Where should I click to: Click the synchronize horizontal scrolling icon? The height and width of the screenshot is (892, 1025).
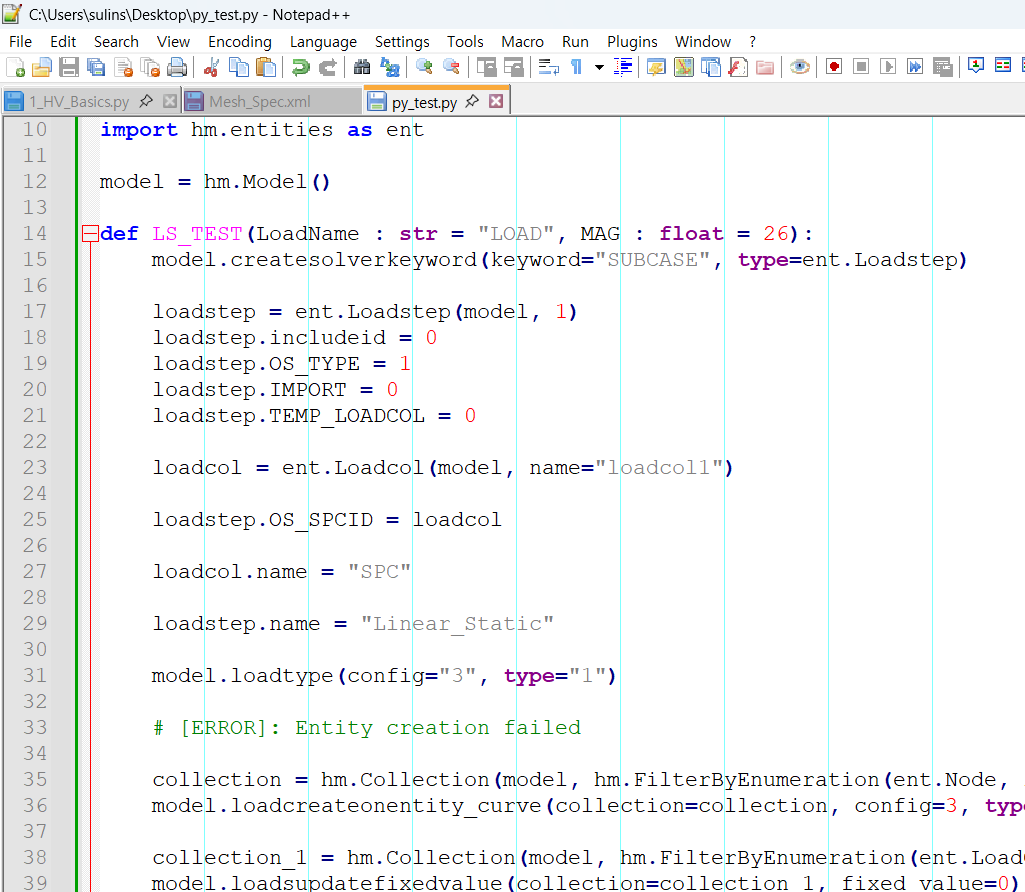(514, 67)
